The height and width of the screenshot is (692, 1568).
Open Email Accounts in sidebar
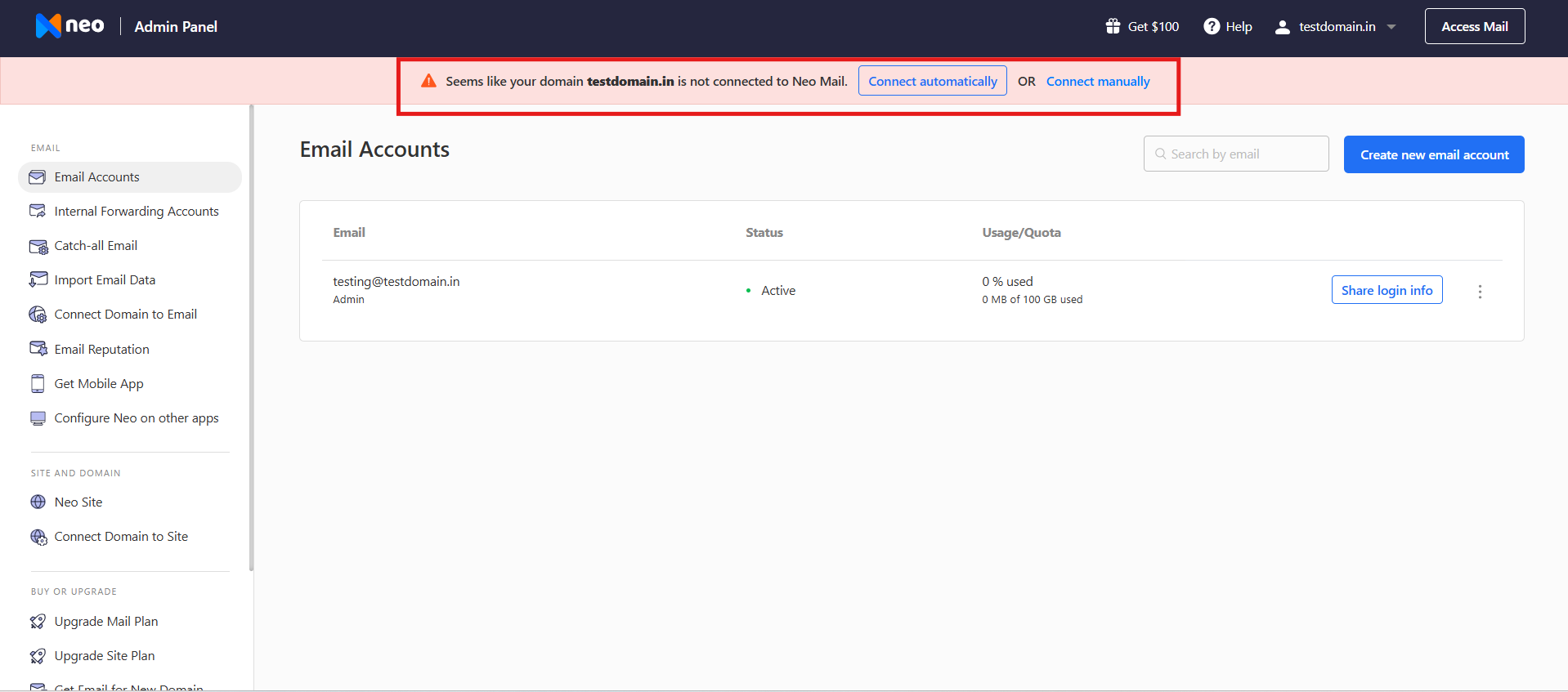coord(130,177)
